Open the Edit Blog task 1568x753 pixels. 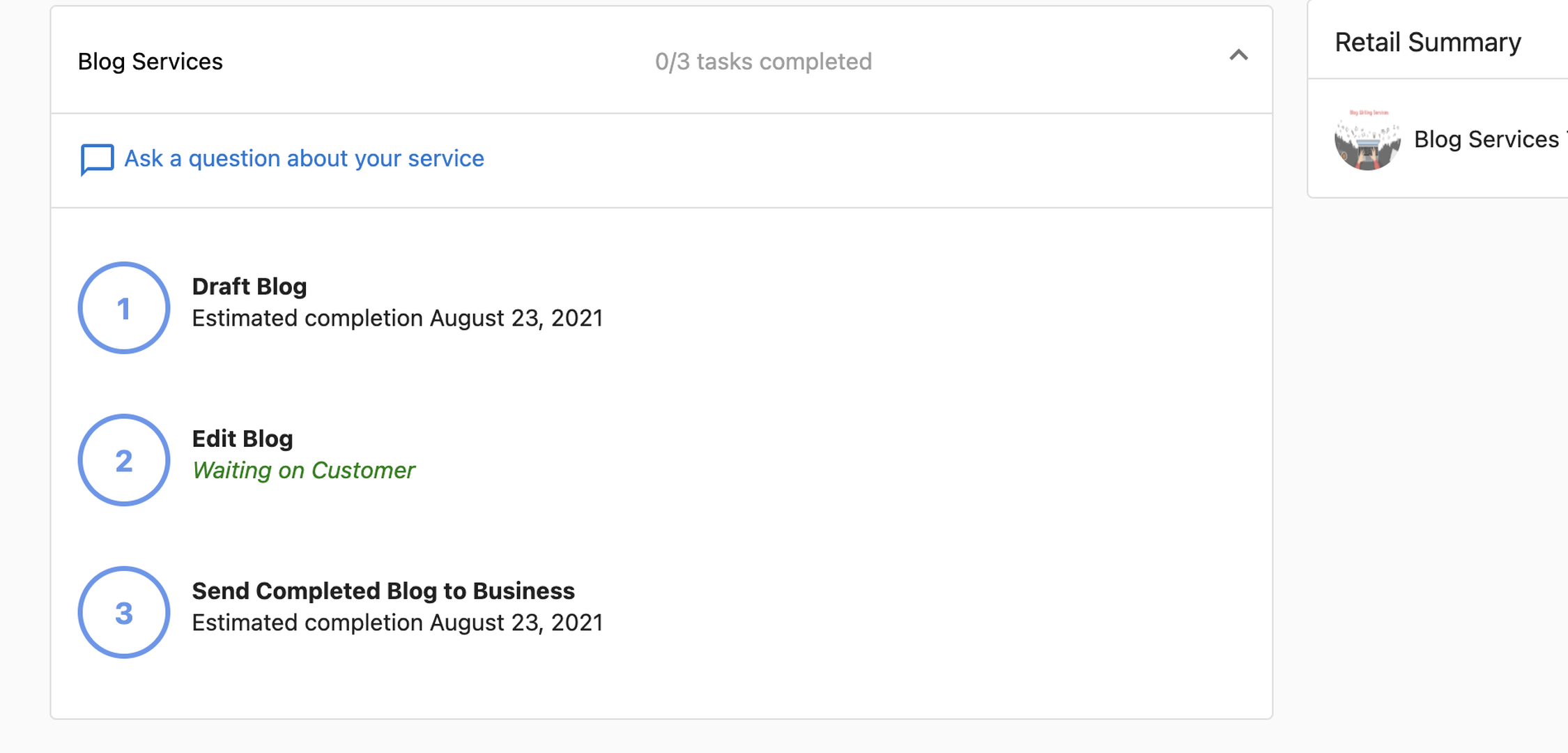(x=243, y=439)
